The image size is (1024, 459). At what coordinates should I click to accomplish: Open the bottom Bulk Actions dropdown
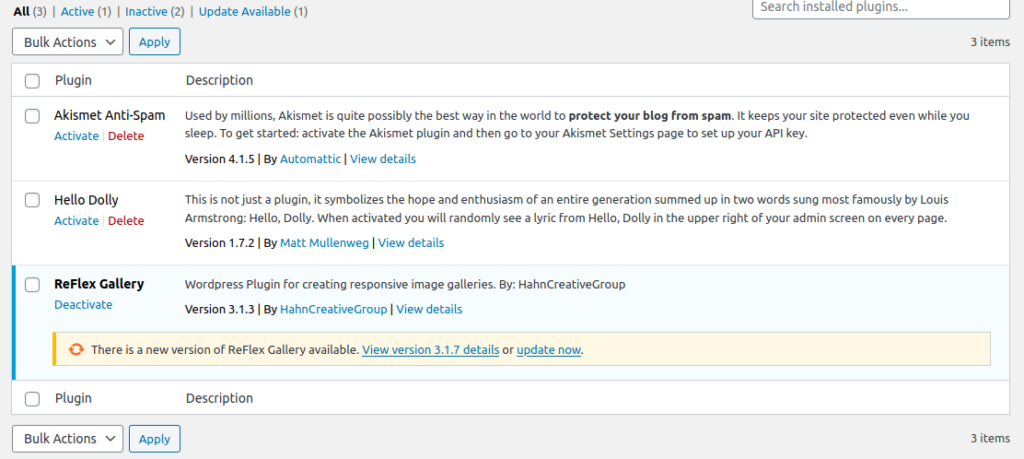tap(67, 439)
